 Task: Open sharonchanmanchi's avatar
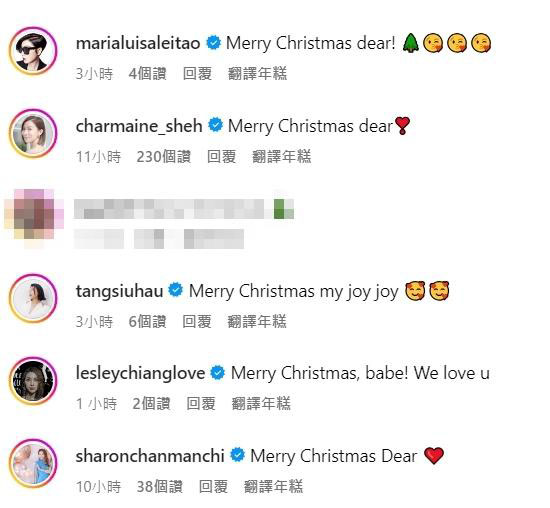(33, 463)
